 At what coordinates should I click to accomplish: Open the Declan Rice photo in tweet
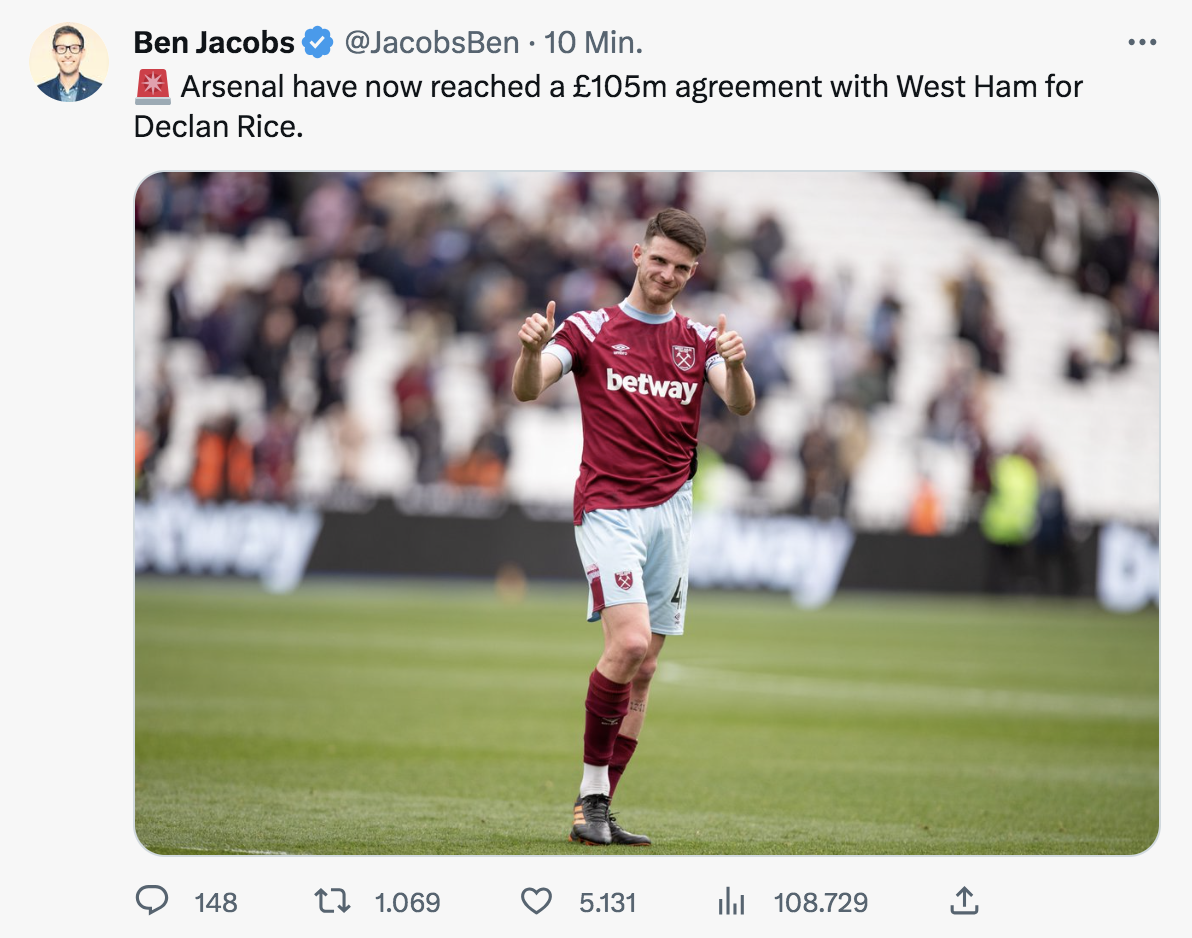pyautogui.click(x=646, y=513)
